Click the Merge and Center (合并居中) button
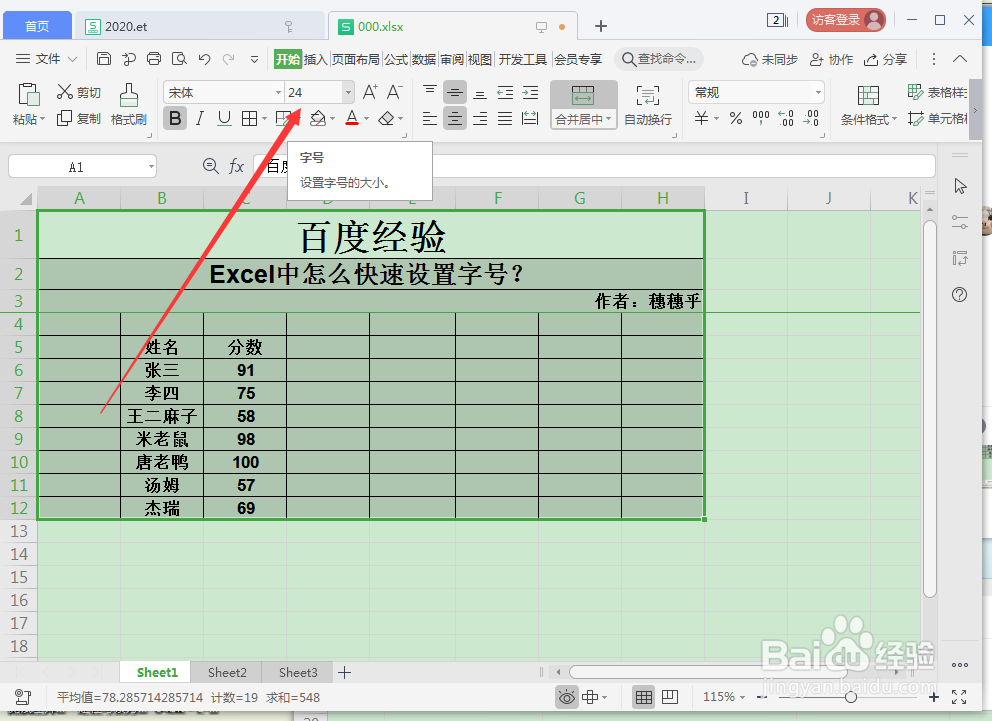 coord(583,105)
